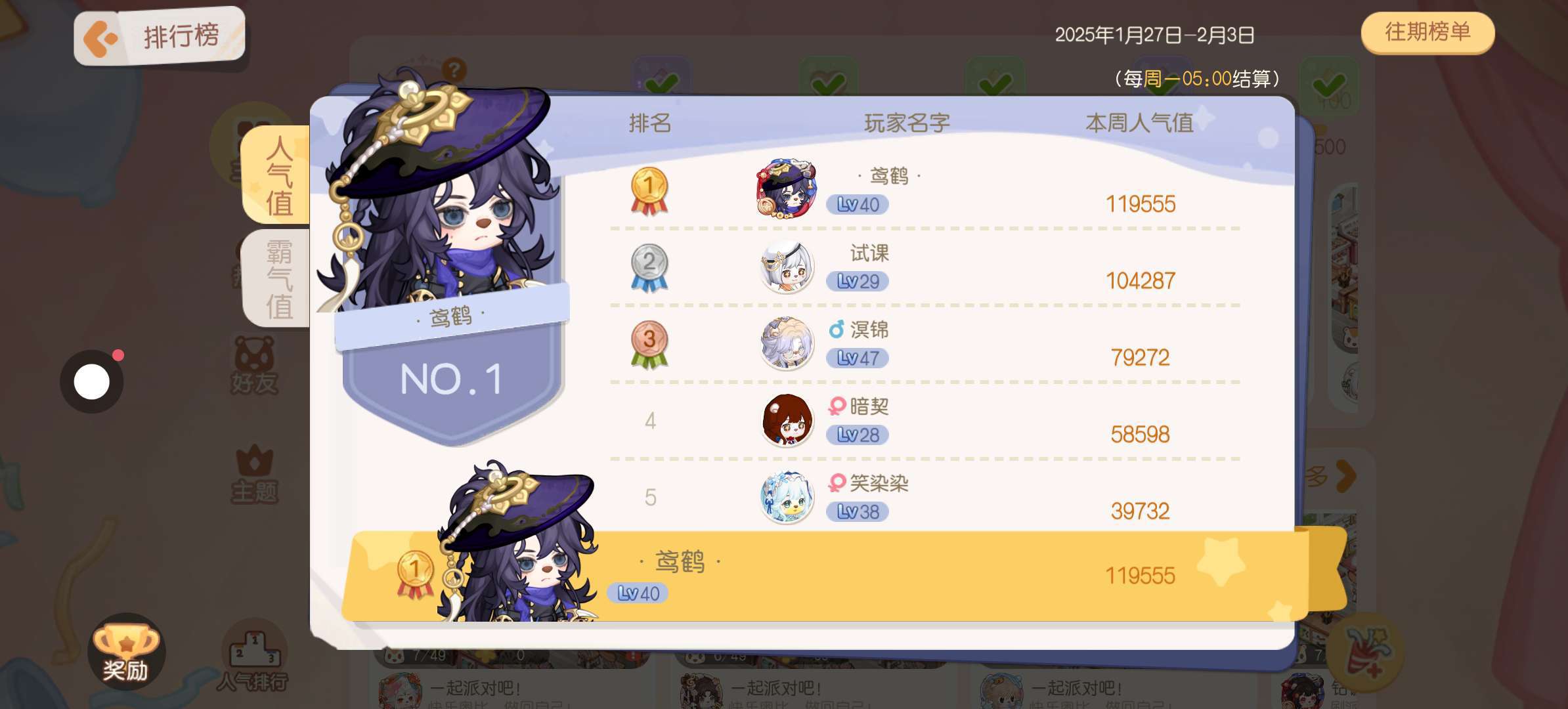Screen dimensions: 1568x709
Task: Open the 往期榜单 past rankings button
Action: 1427,32
